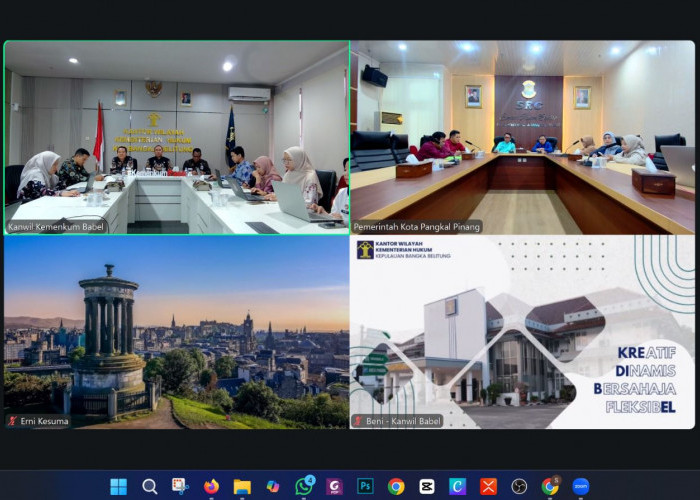Open OBS Studio from the taskbar
Image resolution: width=700 pixels, height=500 pixels.
(519, 486)
